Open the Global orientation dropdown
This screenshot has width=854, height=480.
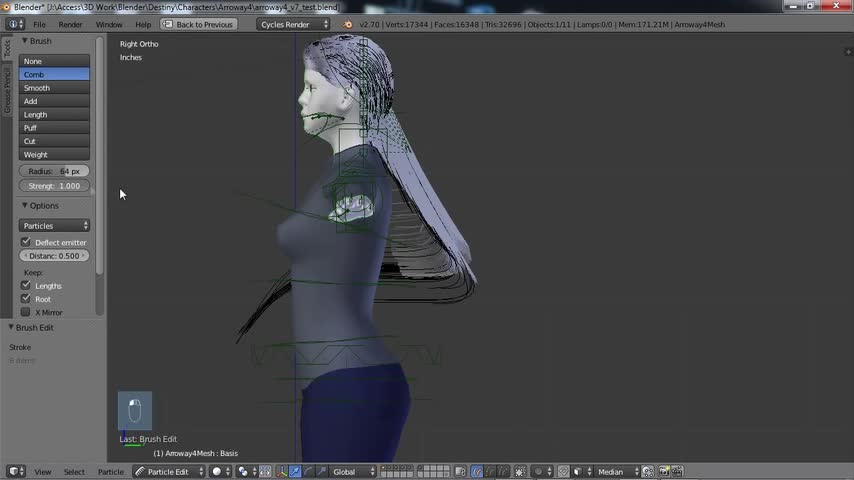click(x=353, y=471)
